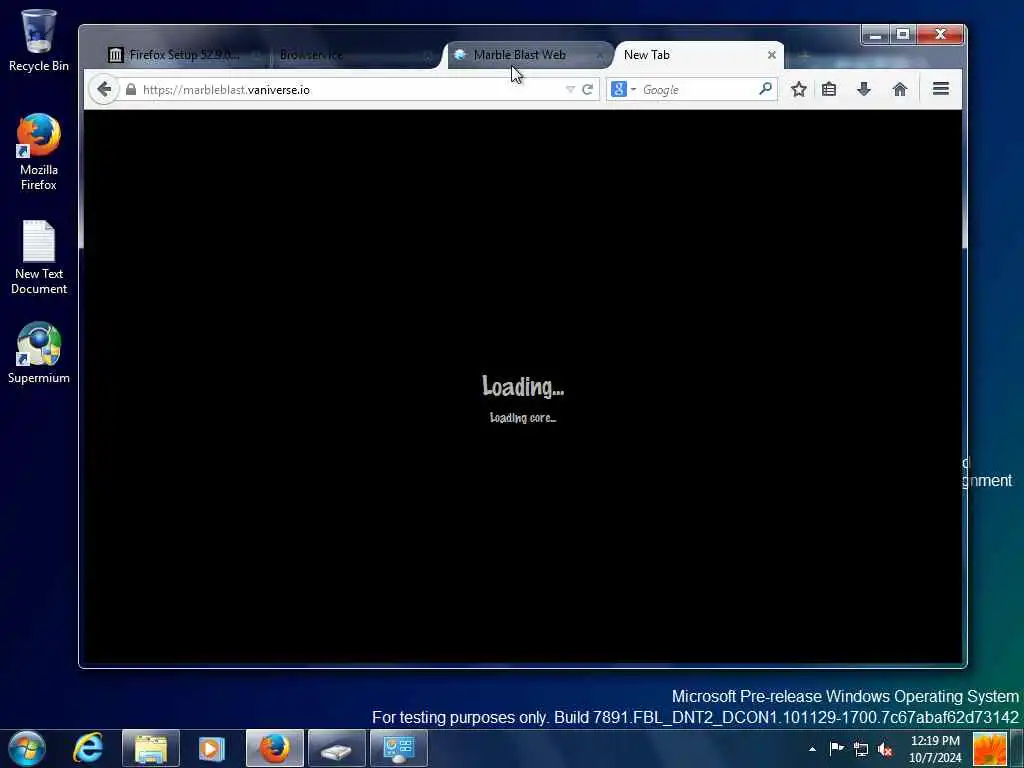Show bookmarks list icon in toolbar
This screenshot has width=1024, height=768.
(x=829, y=89)
